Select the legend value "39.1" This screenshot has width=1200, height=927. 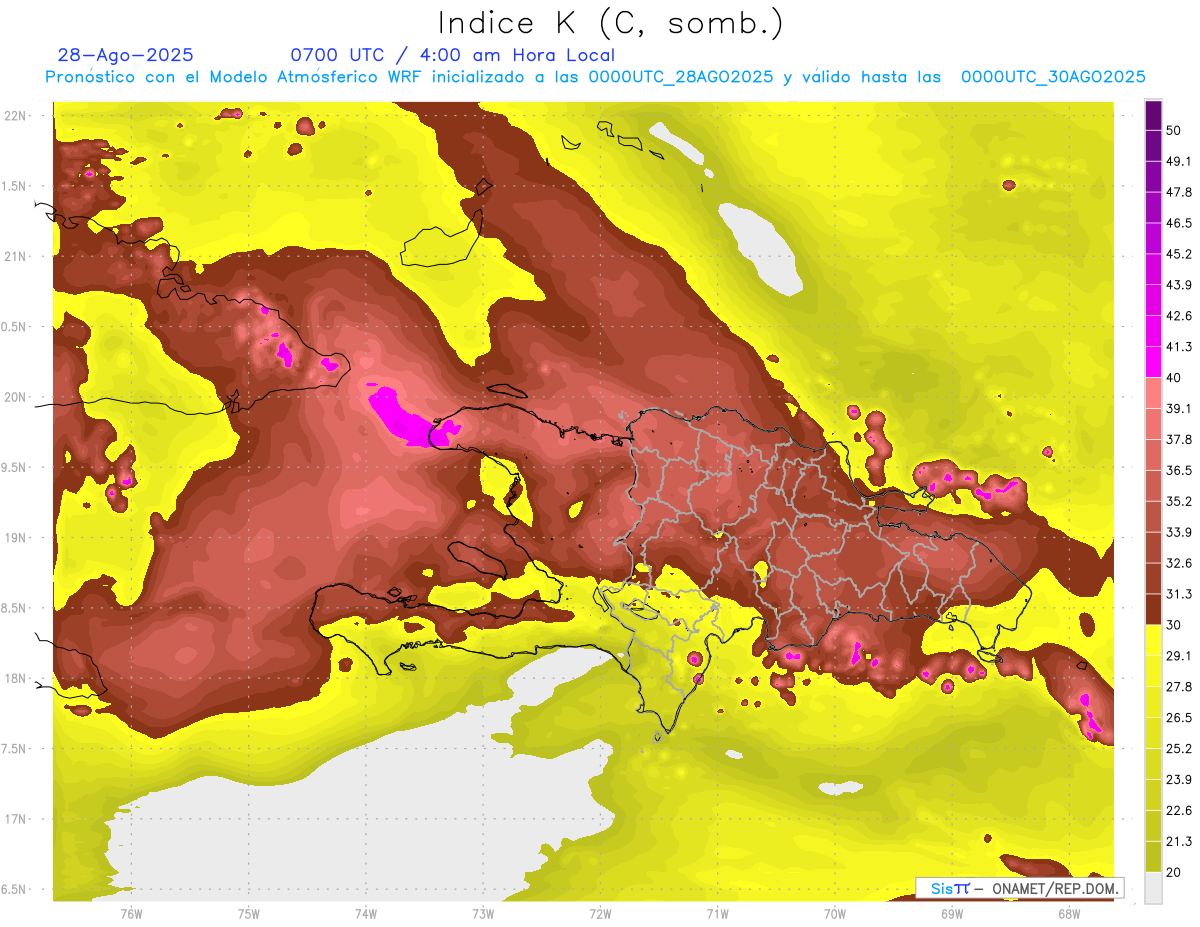(x=1178, y=409)
